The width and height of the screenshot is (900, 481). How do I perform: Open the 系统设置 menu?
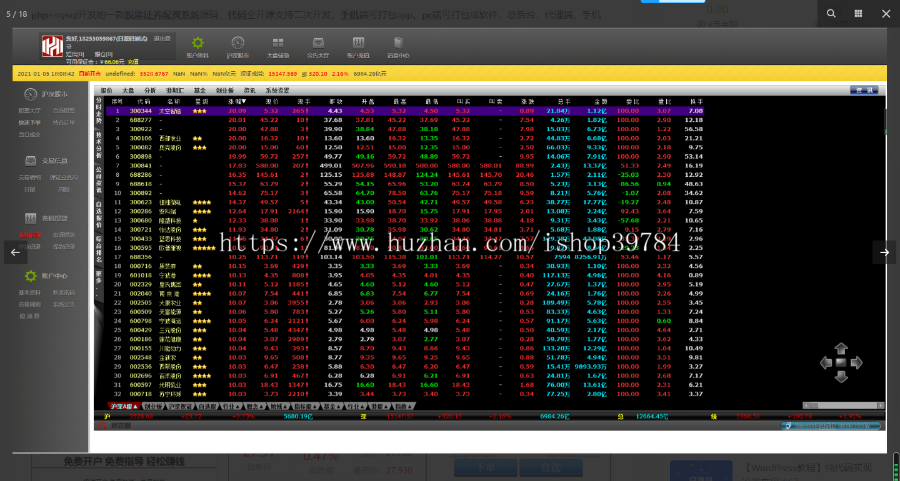coord(278,90)
